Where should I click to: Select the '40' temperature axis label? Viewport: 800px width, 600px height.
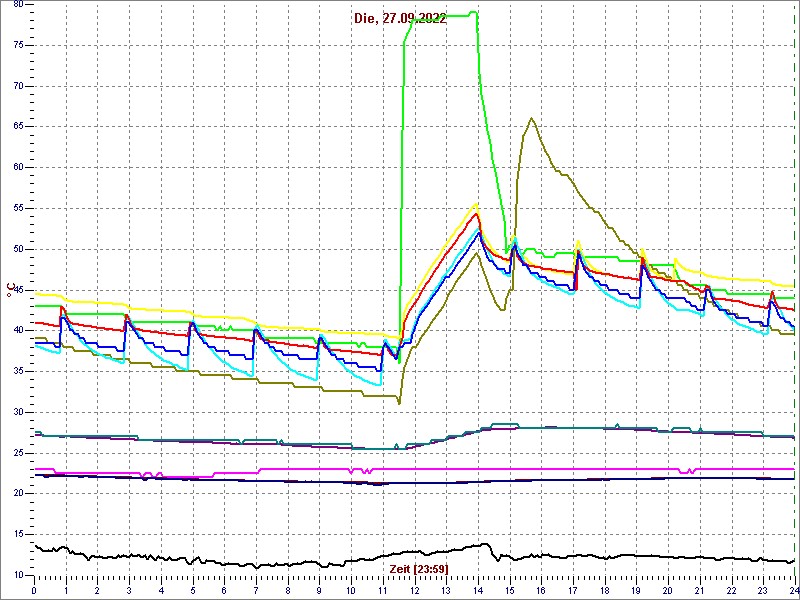click(x=18, y=330)
